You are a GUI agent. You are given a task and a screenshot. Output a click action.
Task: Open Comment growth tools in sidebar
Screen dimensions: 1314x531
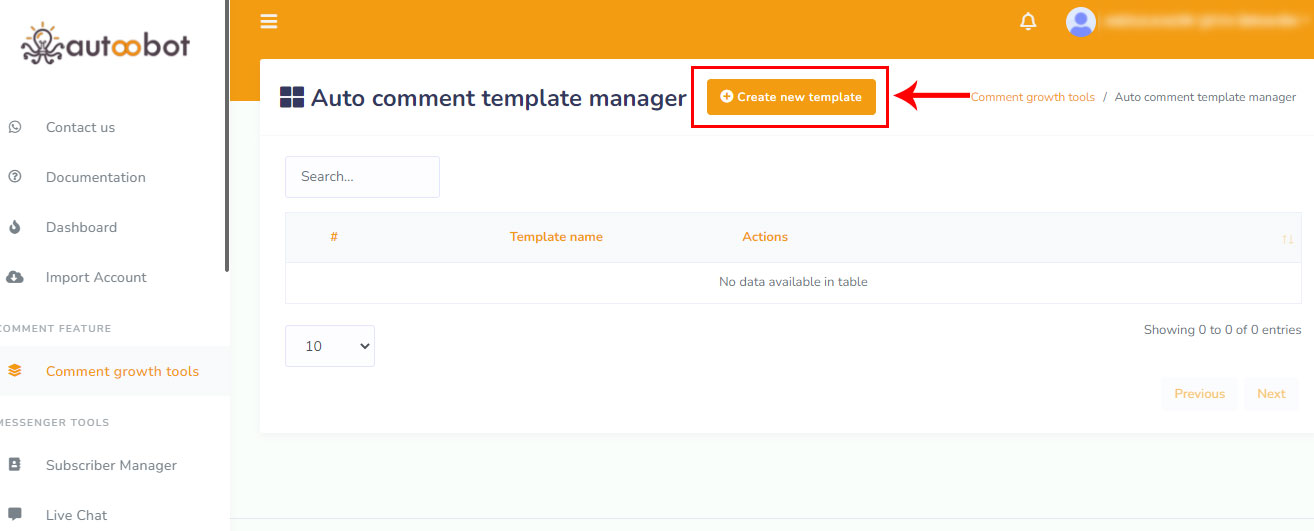click(x=122, y=371)
